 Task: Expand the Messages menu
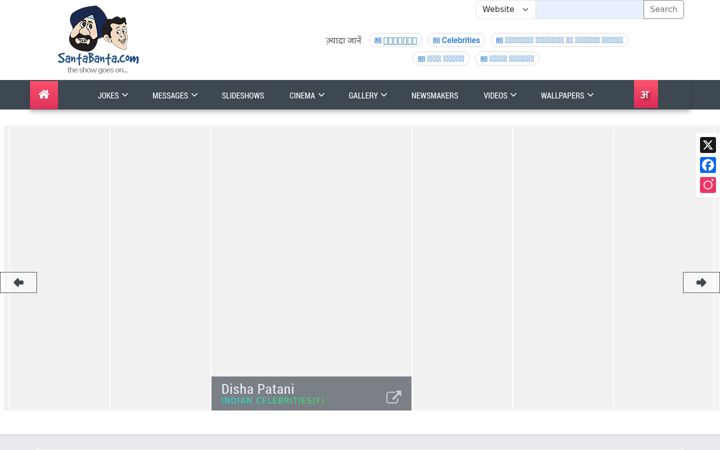[174, 95]
